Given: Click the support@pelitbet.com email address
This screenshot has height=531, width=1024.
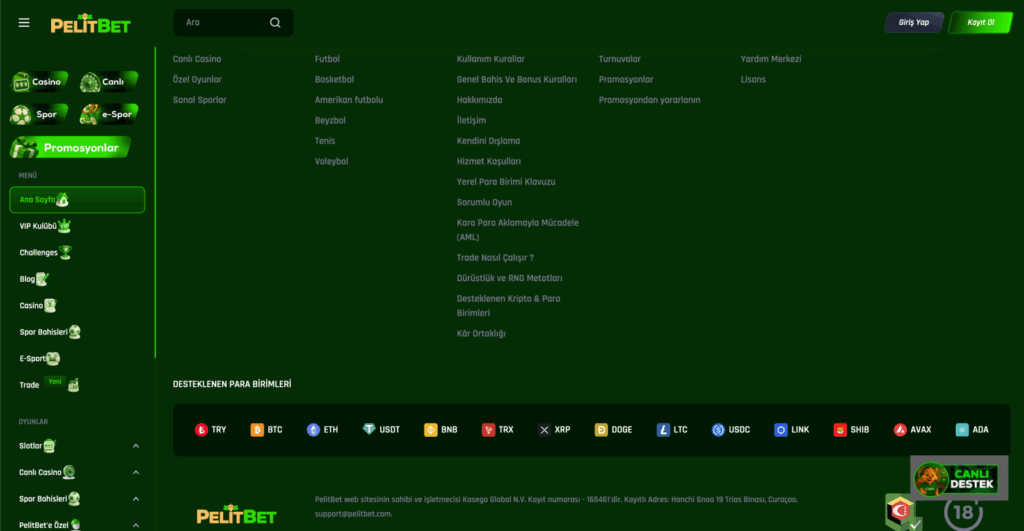Looking at the screenshot, I should [x=353, y=514].
